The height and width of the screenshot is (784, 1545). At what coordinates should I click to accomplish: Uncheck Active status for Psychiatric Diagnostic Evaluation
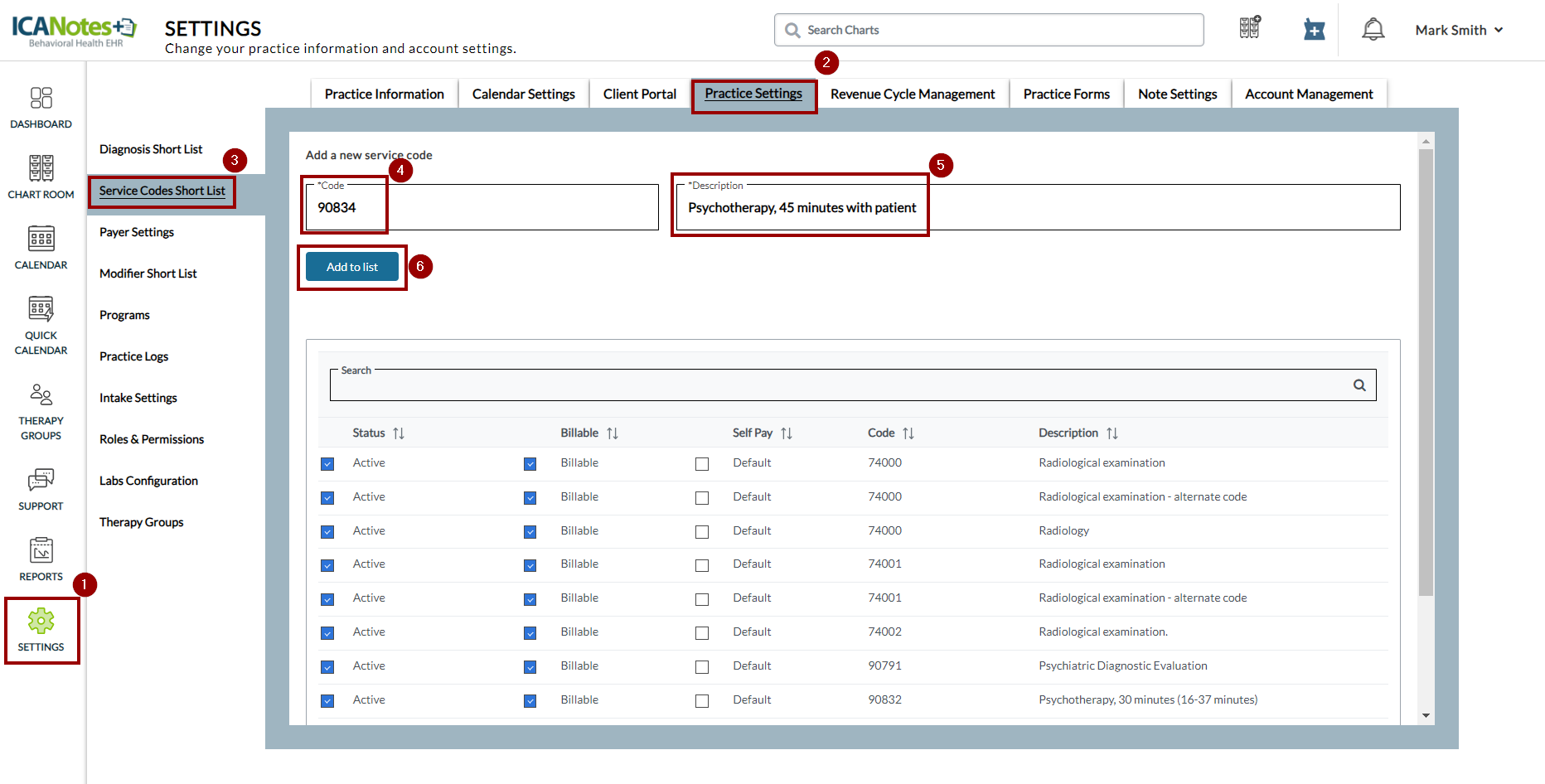coord(327,667)
